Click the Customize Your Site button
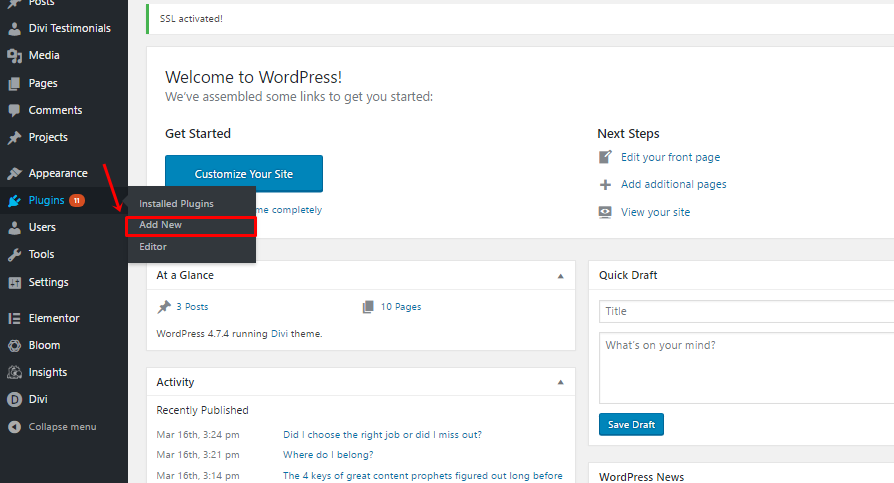This screenshot has height=483, width=894. click(244, 174)
